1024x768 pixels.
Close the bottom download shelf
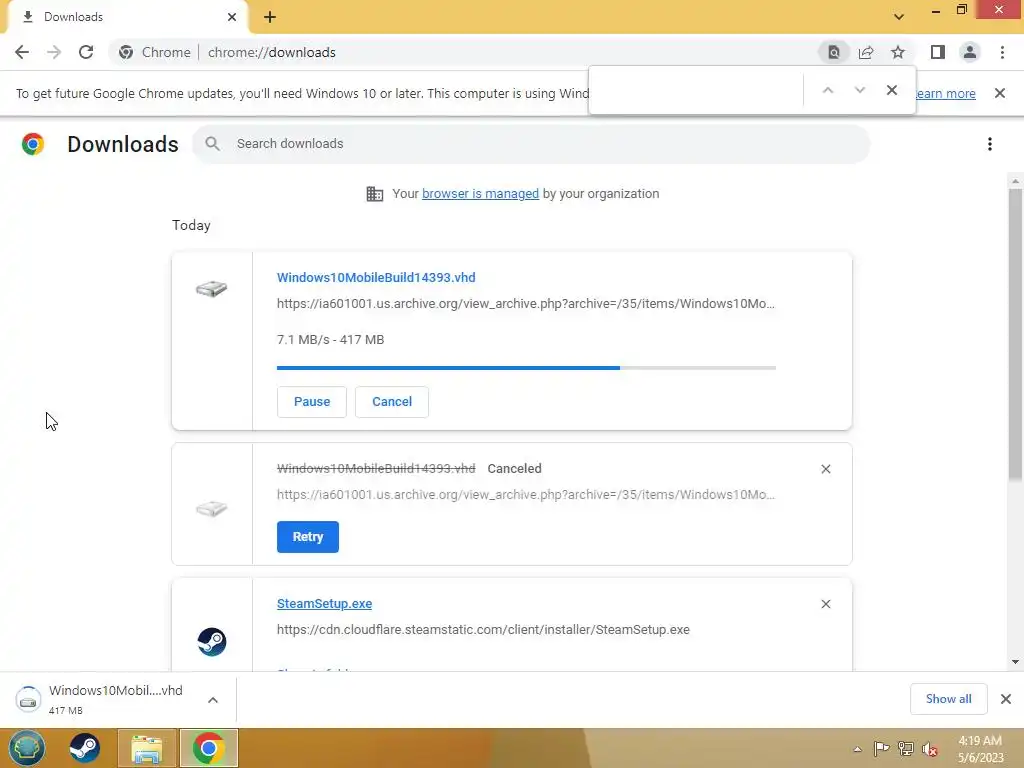(x=1006, y=699)
